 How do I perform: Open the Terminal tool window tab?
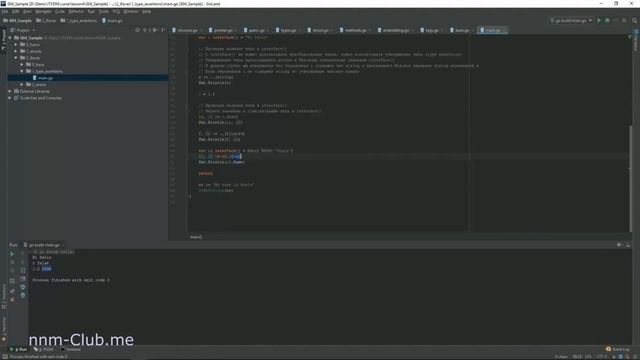[x=71, y=349]
